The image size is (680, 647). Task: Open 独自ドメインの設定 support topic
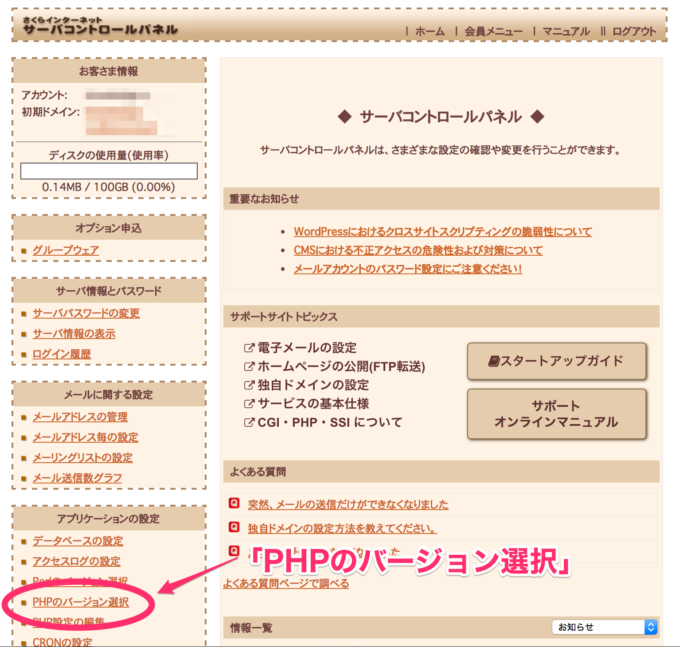pyautogui.click(x=313, y=385)
